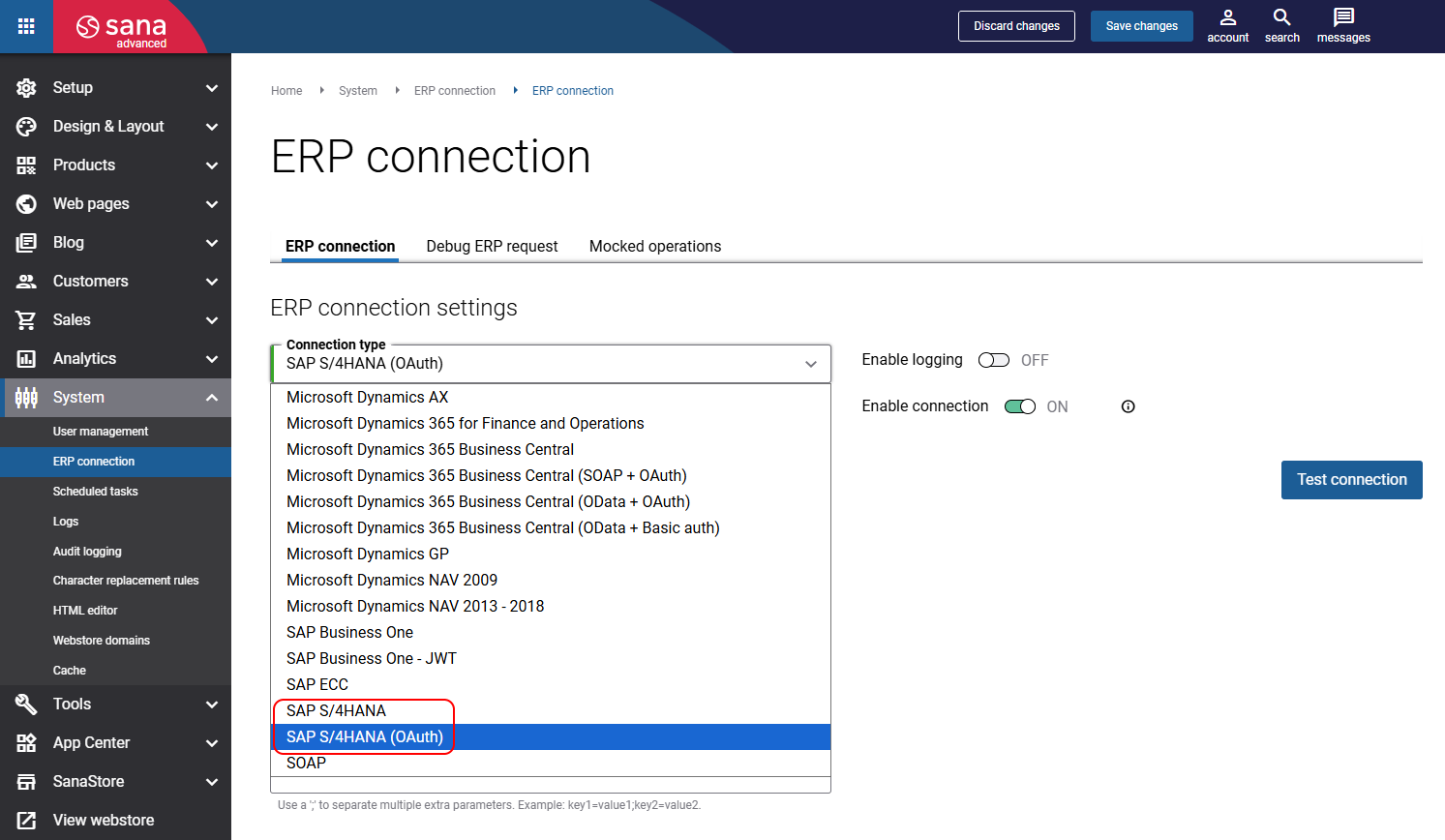
Task: Switch to the Debug ERP request tab
Action: (x=492, y=246)
